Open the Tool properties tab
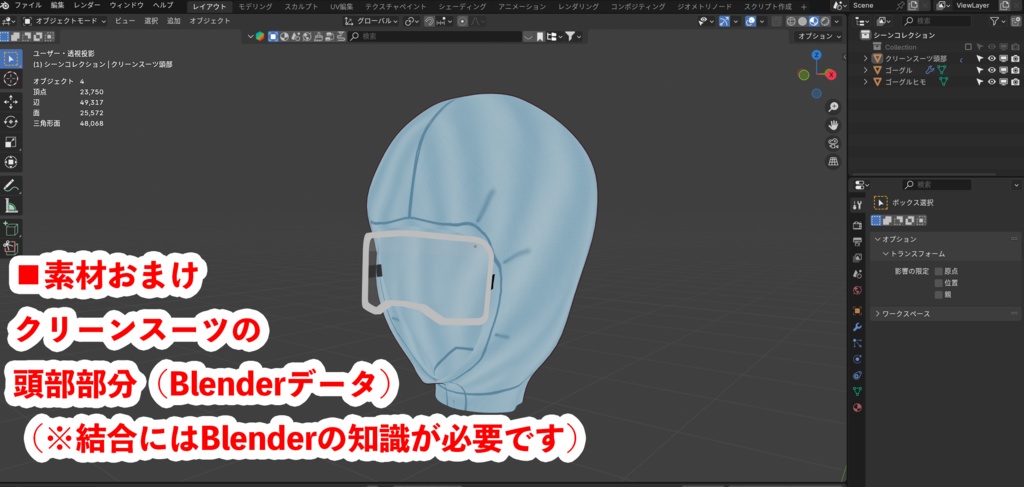 click(857, 205)
